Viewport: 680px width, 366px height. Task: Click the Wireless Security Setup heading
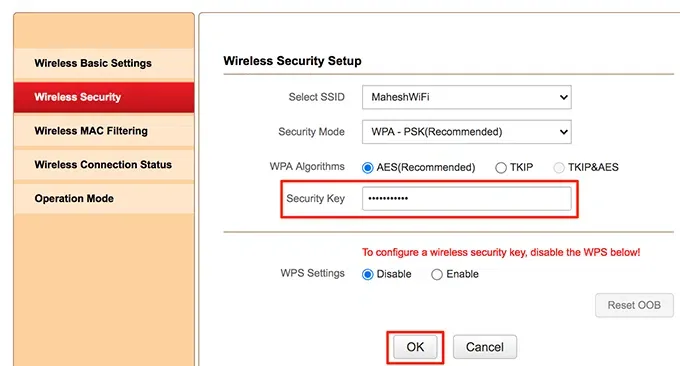[x=292, y=61]
